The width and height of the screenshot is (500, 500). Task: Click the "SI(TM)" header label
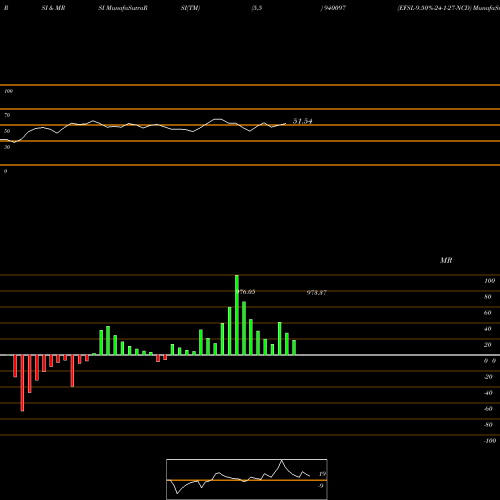pyautogui.click(x=190, y=8)
